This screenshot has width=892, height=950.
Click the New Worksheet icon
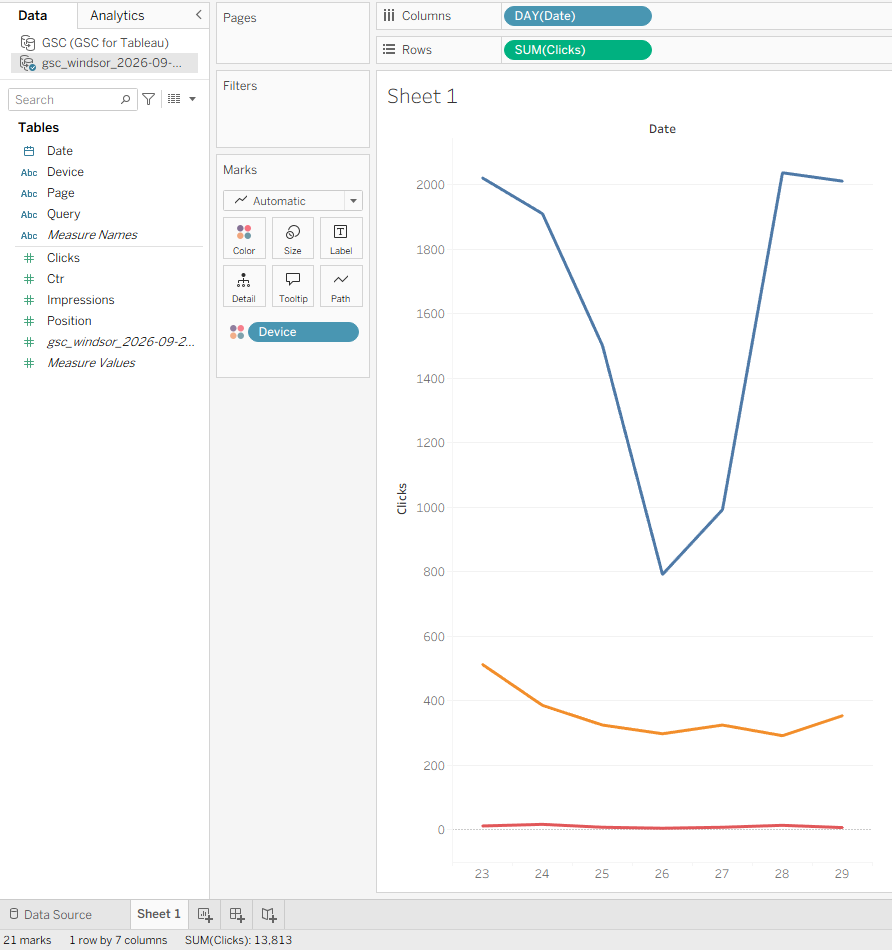pyautogui.click(x=205, y=915)
